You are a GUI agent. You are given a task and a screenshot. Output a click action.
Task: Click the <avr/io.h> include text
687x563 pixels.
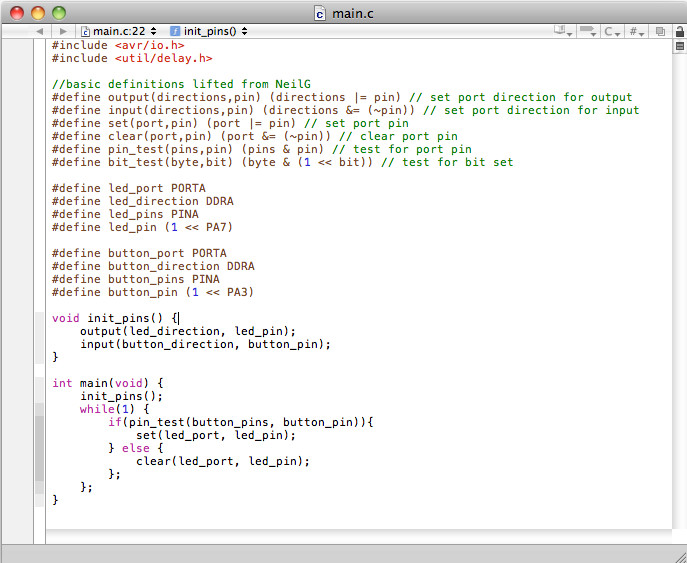point(149,45)
